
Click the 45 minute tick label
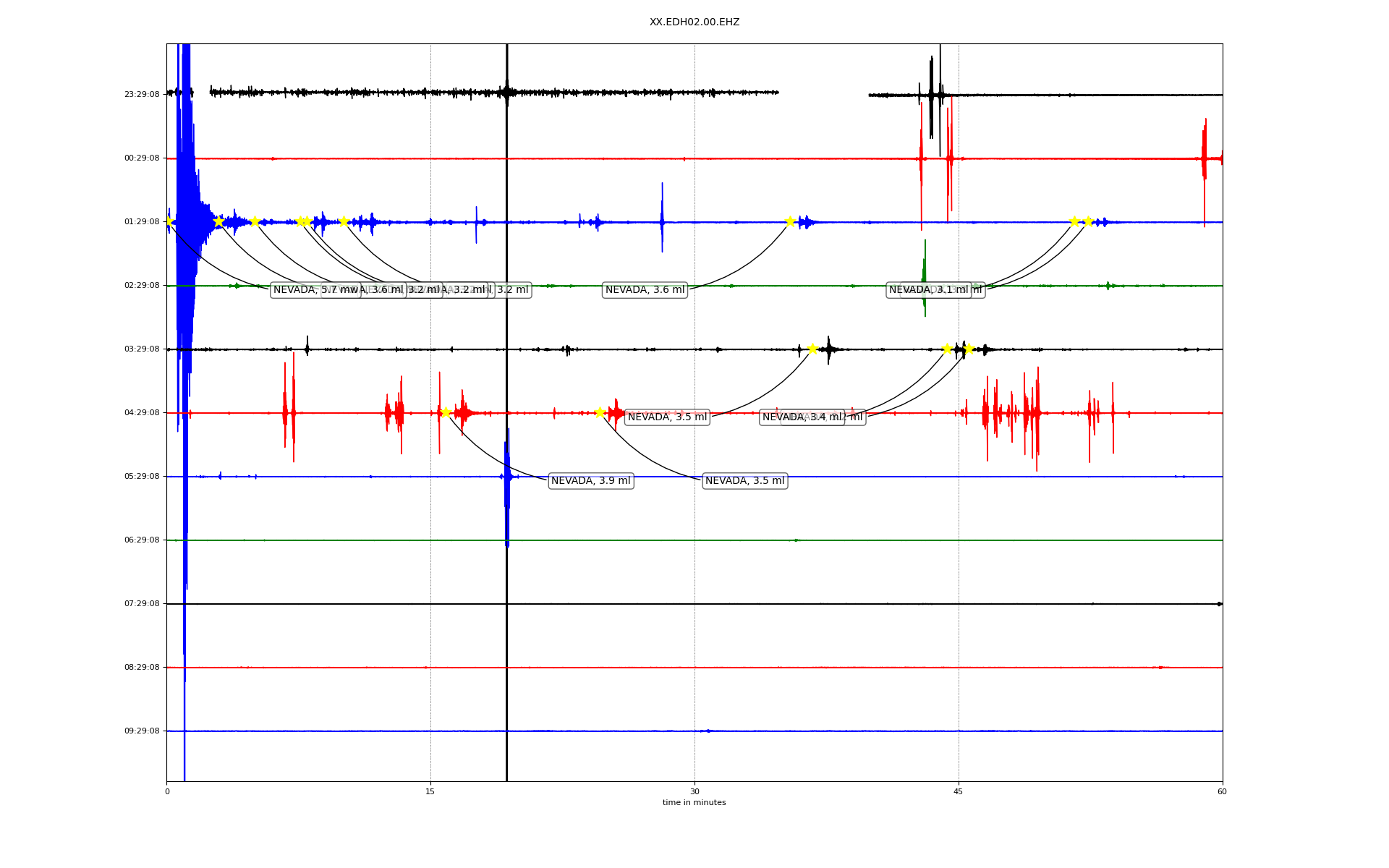tap(959, 792)
